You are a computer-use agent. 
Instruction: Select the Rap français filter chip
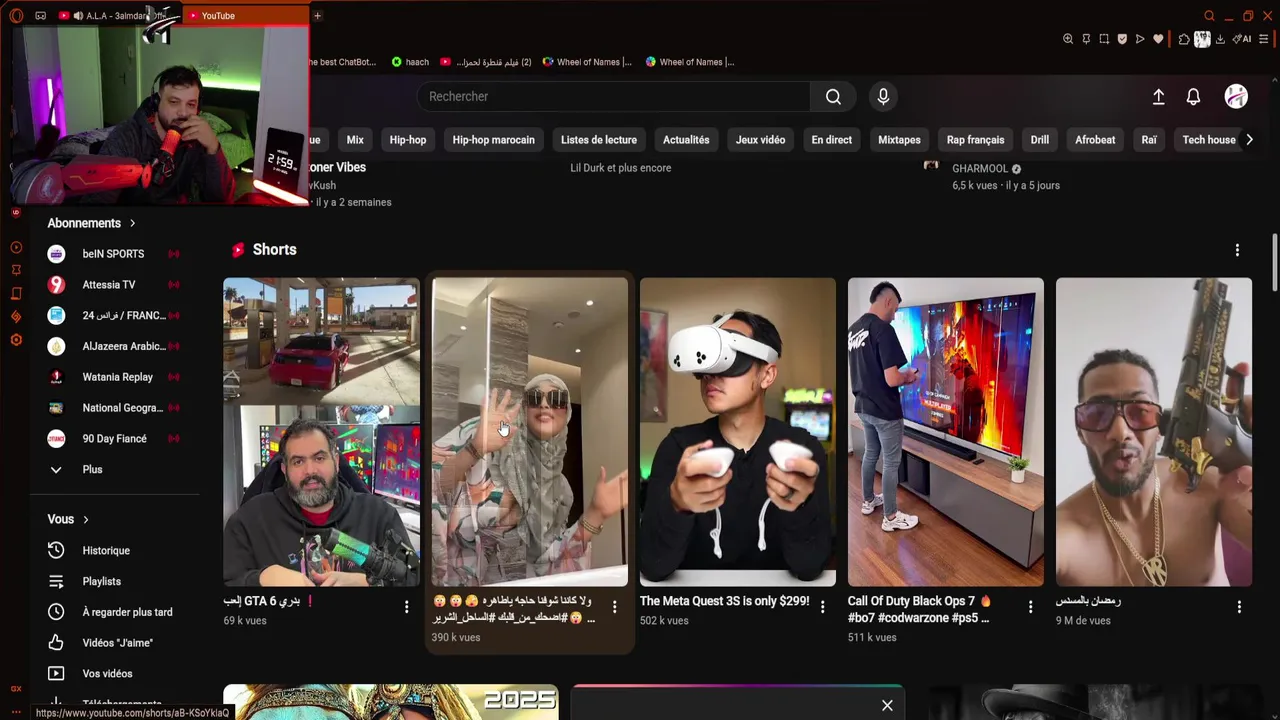(x=976, y=140)
